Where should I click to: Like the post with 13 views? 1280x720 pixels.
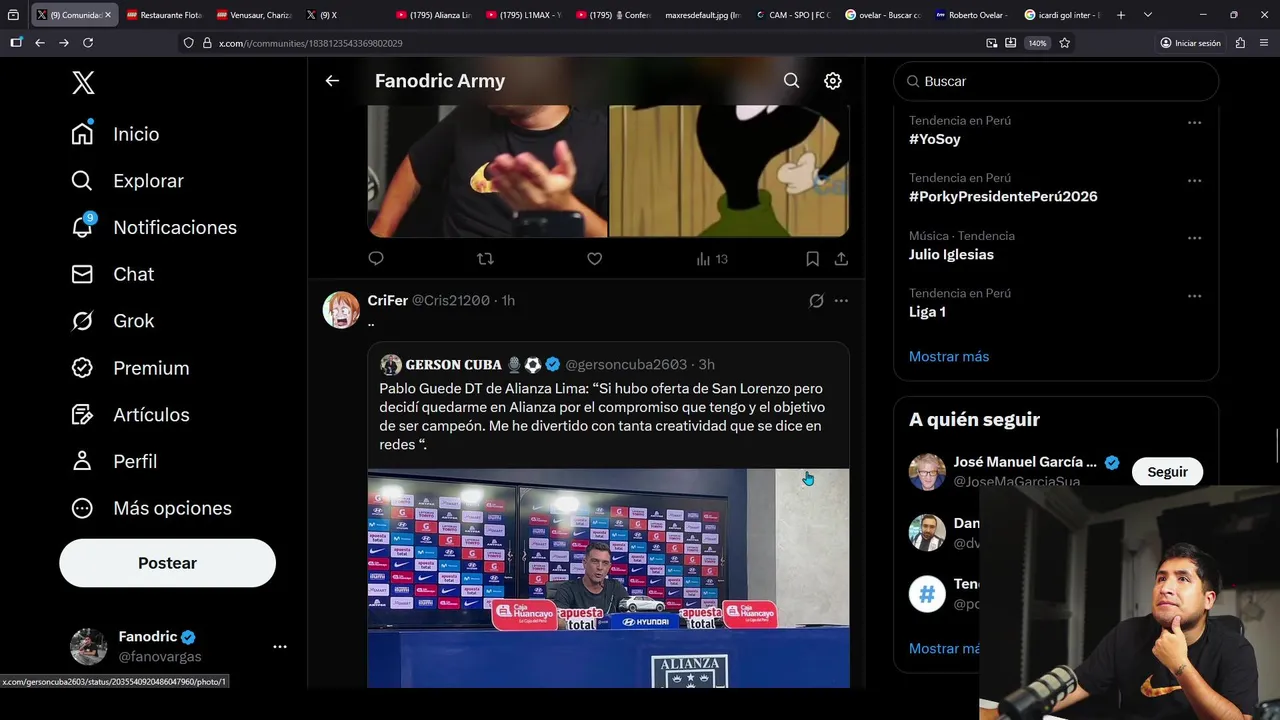coord(594,259)
